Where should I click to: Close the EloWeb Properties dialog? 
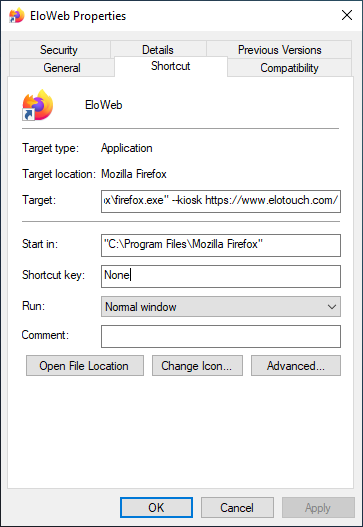point(347,15)
